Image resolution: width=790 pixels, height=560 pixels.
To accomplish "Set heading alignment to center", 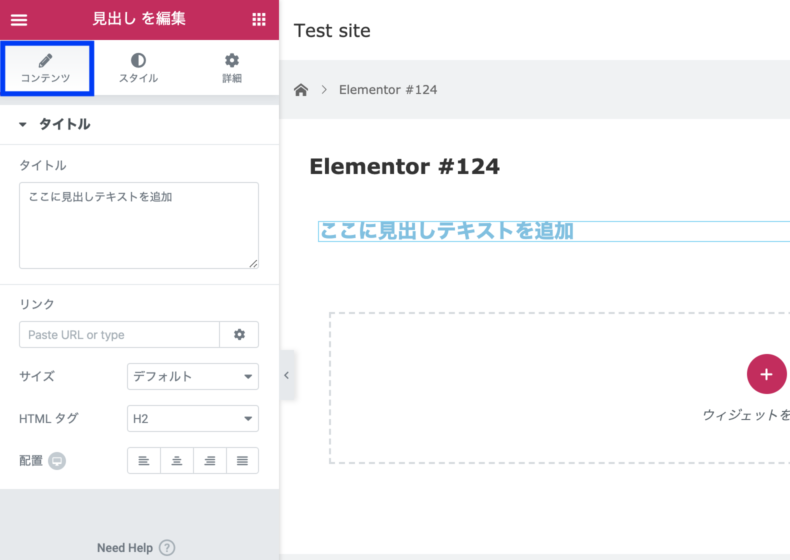I will [x=177, y=461].
